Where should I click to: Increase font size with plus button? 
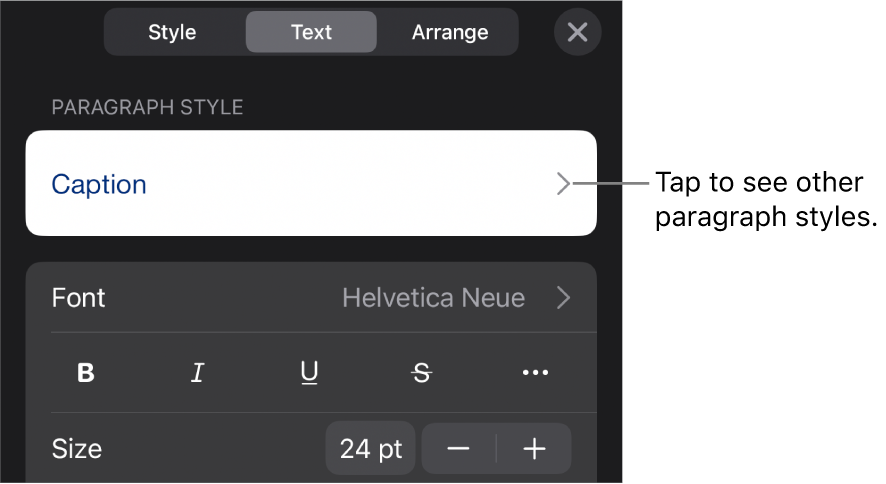pos(535,449)
